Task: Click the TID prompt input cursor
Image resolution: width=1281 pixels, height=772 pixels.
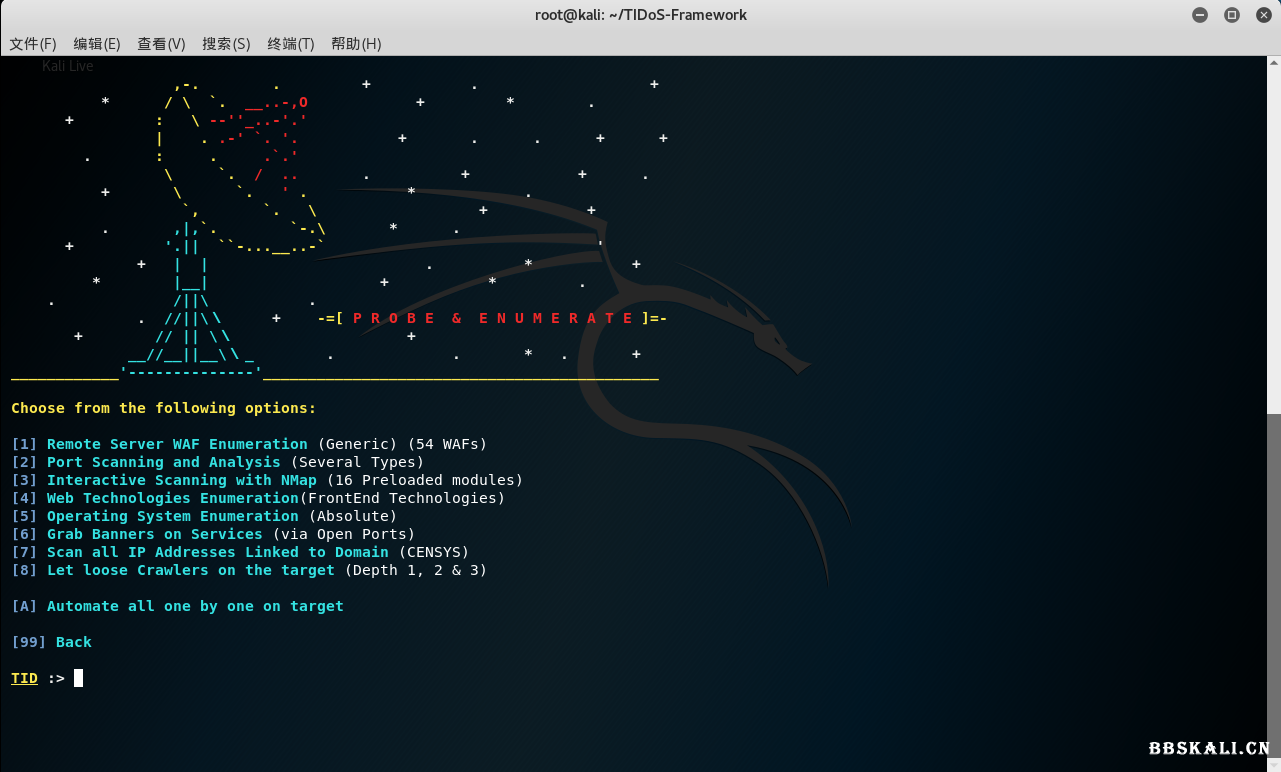Action: (78, 678)
